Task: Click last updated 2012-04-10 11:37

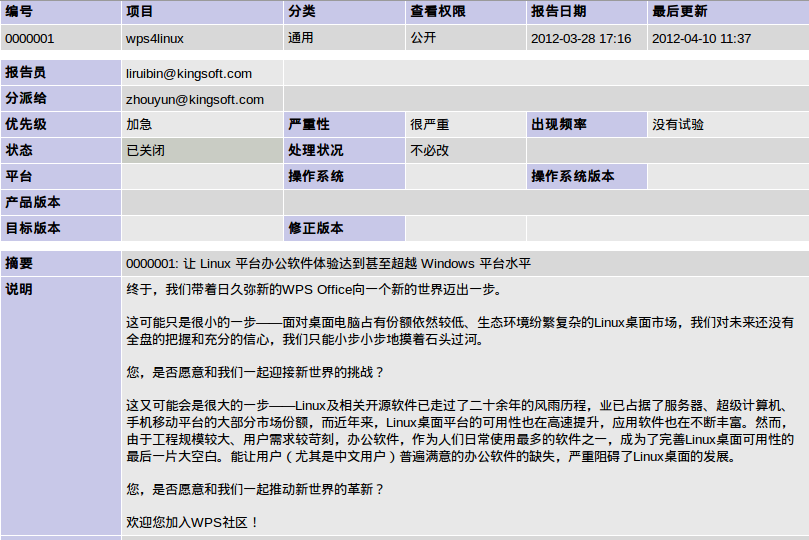Action: pos(701,39)
